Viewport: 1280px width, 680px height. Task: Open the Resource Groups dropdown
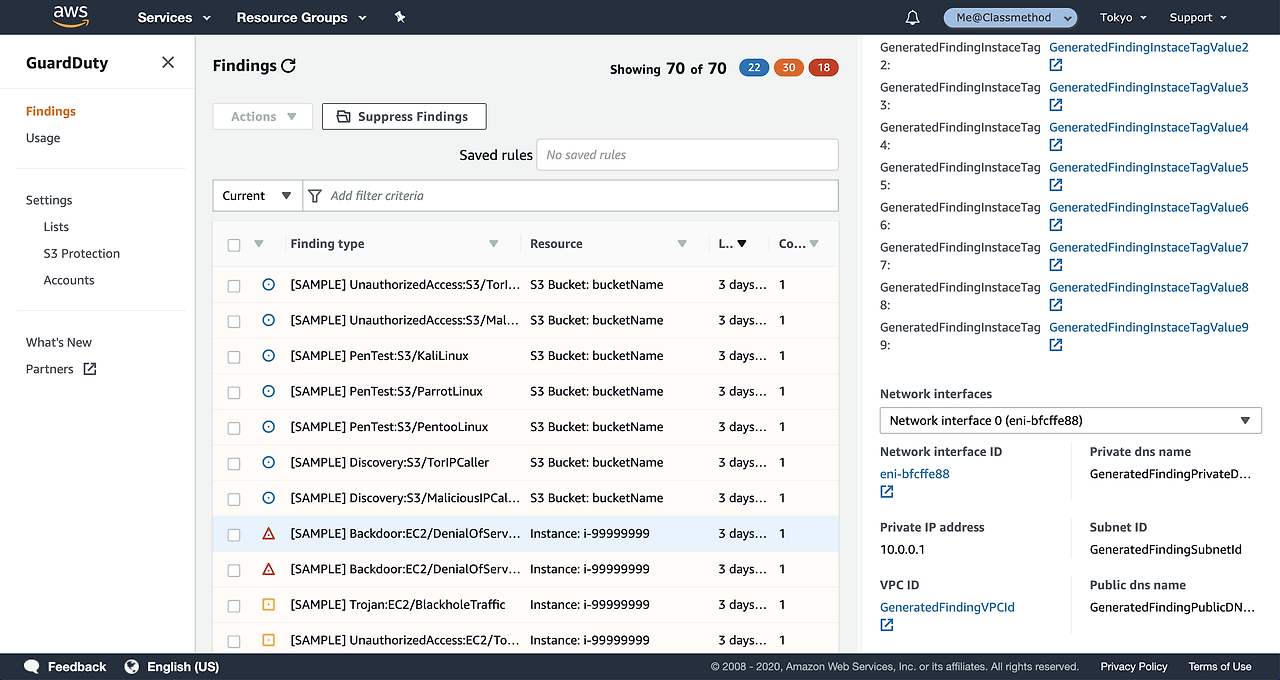[301, 17]
